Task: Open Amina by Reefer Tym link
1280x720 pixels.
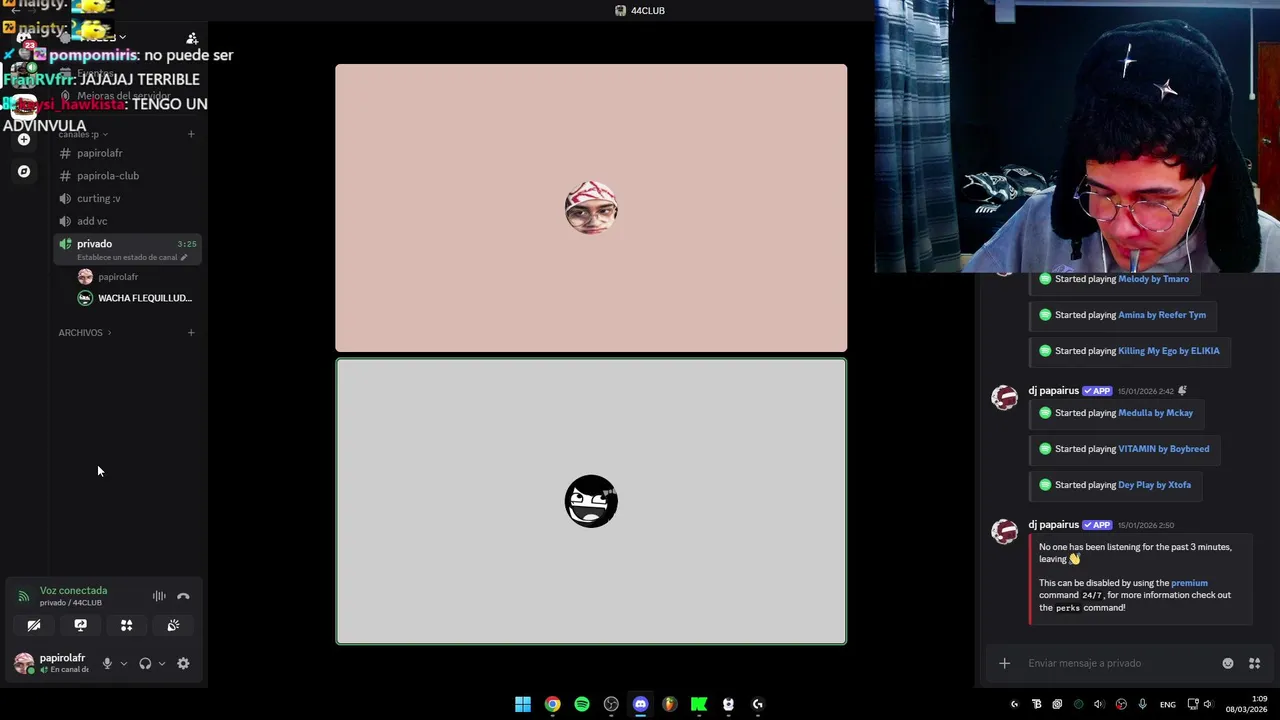Action: tap(1162, 315)
